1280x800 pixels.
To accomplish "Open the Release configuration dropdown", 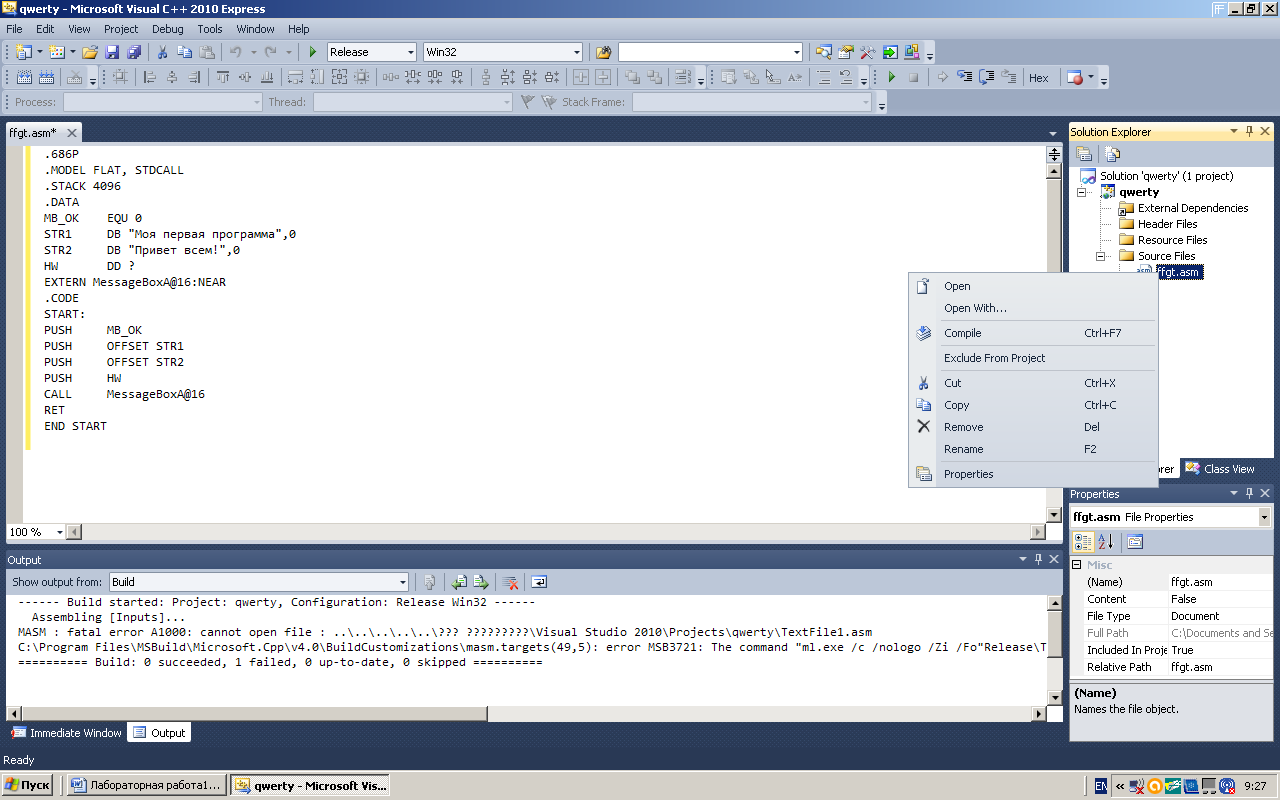I will pyautogui.click(x=410, y=52).
